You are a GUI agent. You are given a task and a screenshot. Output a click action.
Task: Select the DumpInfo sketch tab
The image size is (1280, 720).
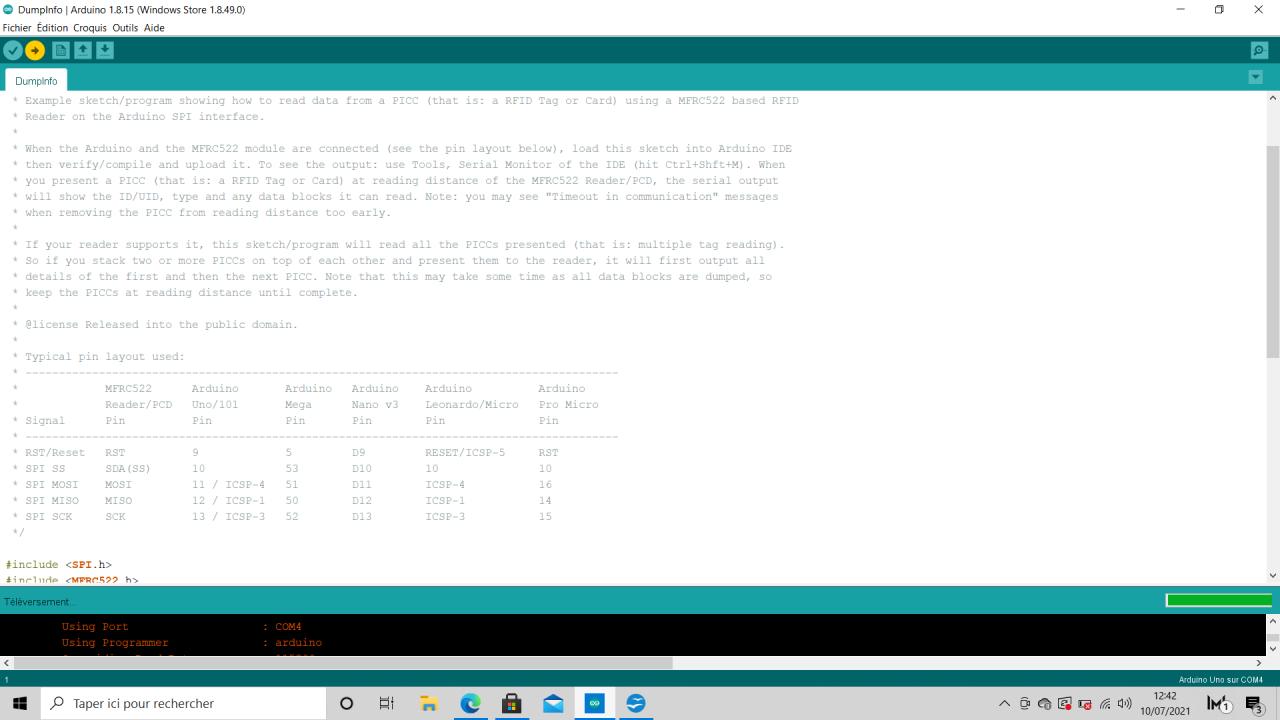pos(36,81)
